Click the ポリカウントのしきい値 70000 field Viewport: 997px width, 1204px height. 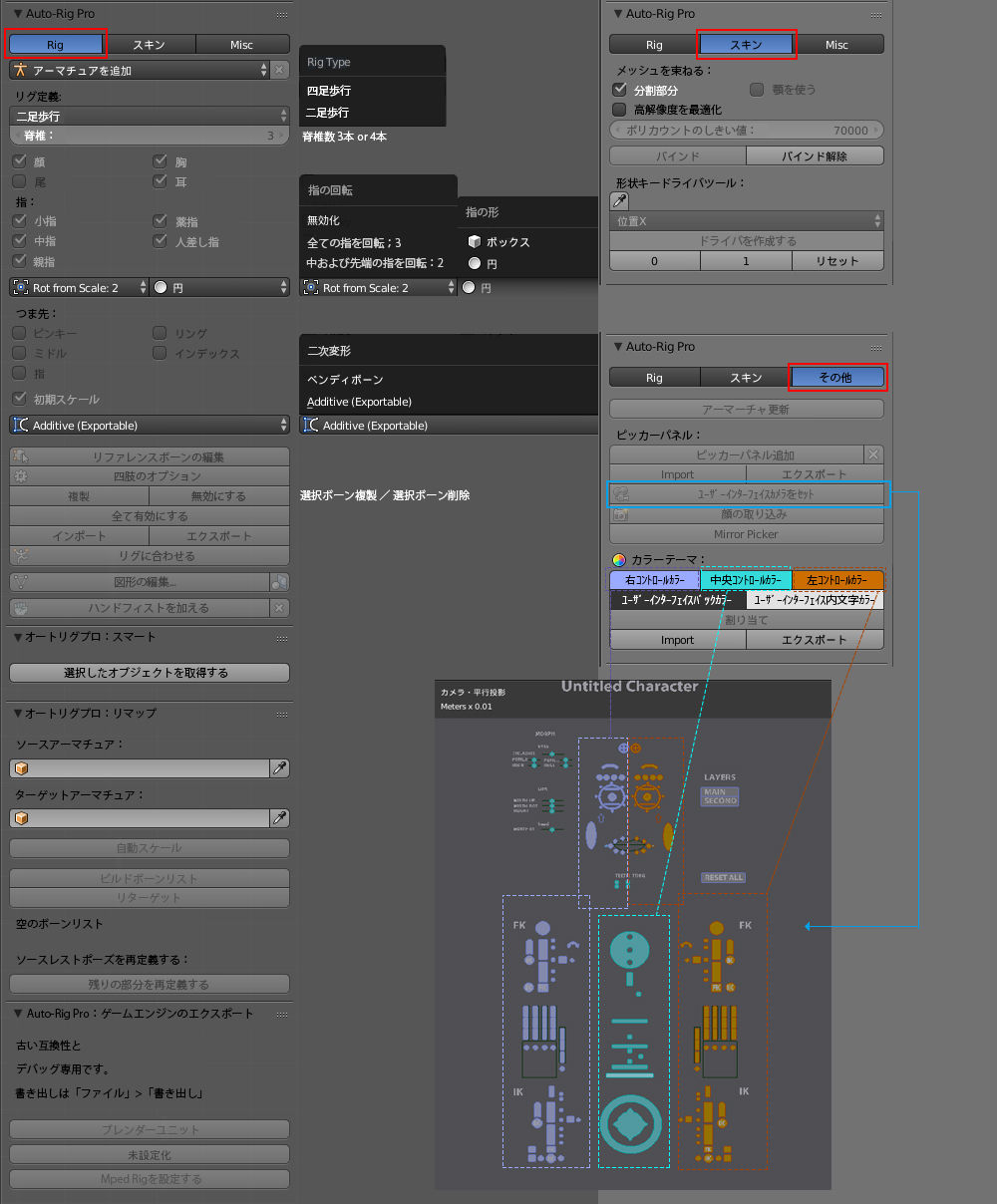coord(747,130)
